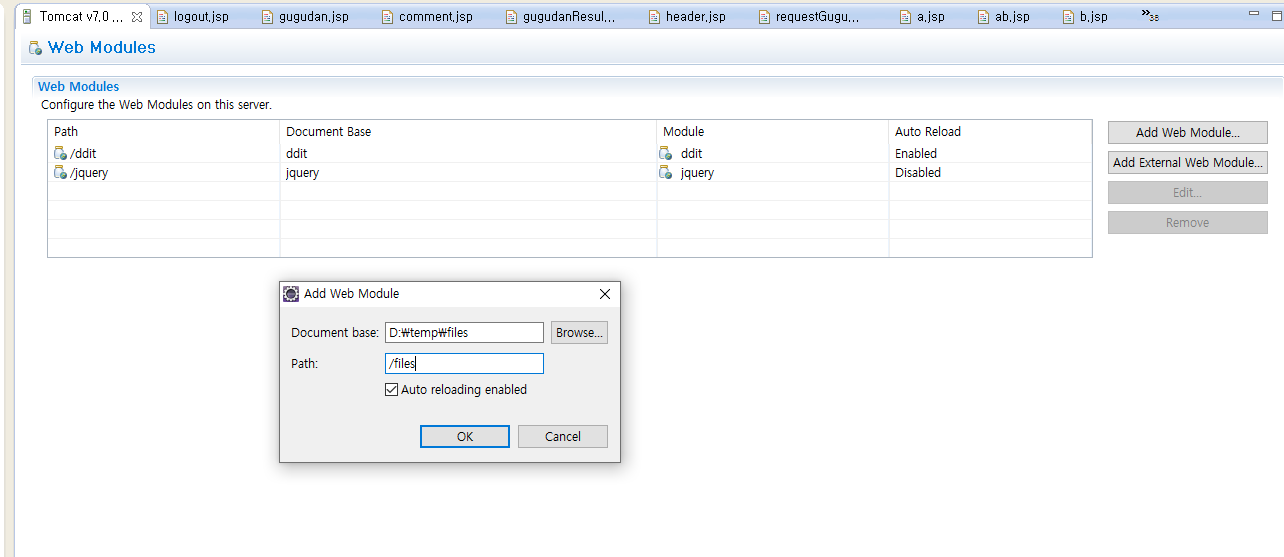Click the disabled Edit... button
This screenshot has height=557, width=1284.
click(x=1188, y=192)
